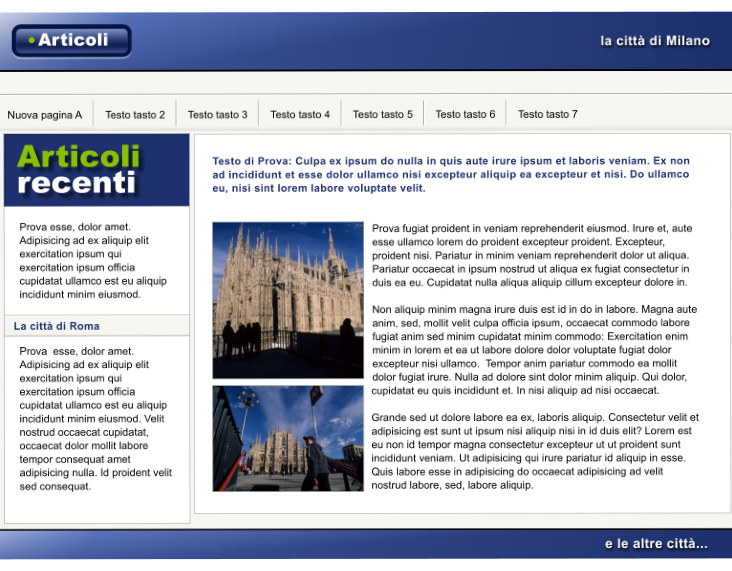Open Testo tasto 4 navigation item
The height and width of the screenshot is (571, 732).
pos(300,115)
